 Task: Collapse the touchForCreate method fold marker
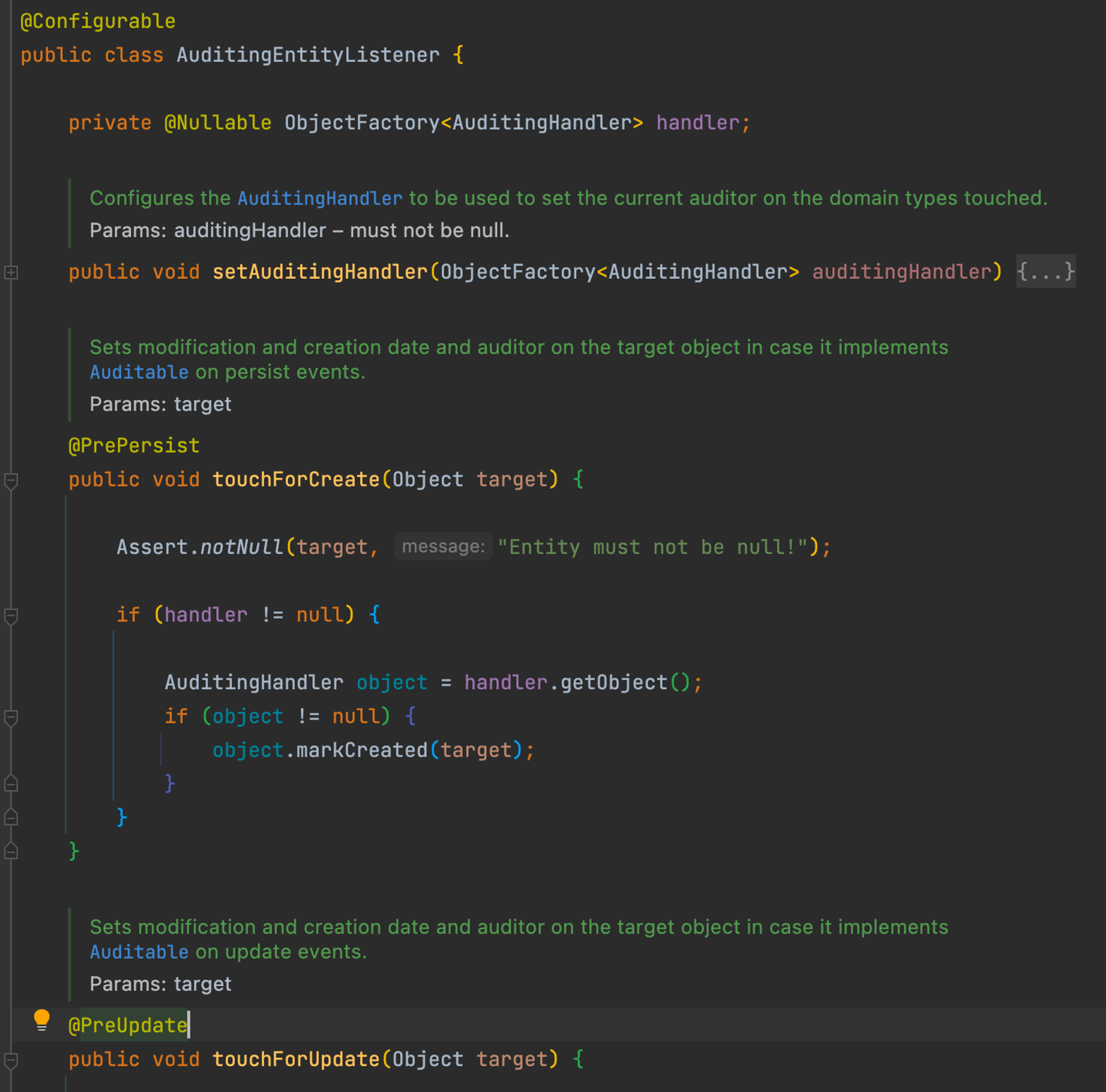(x=11, y=480)
